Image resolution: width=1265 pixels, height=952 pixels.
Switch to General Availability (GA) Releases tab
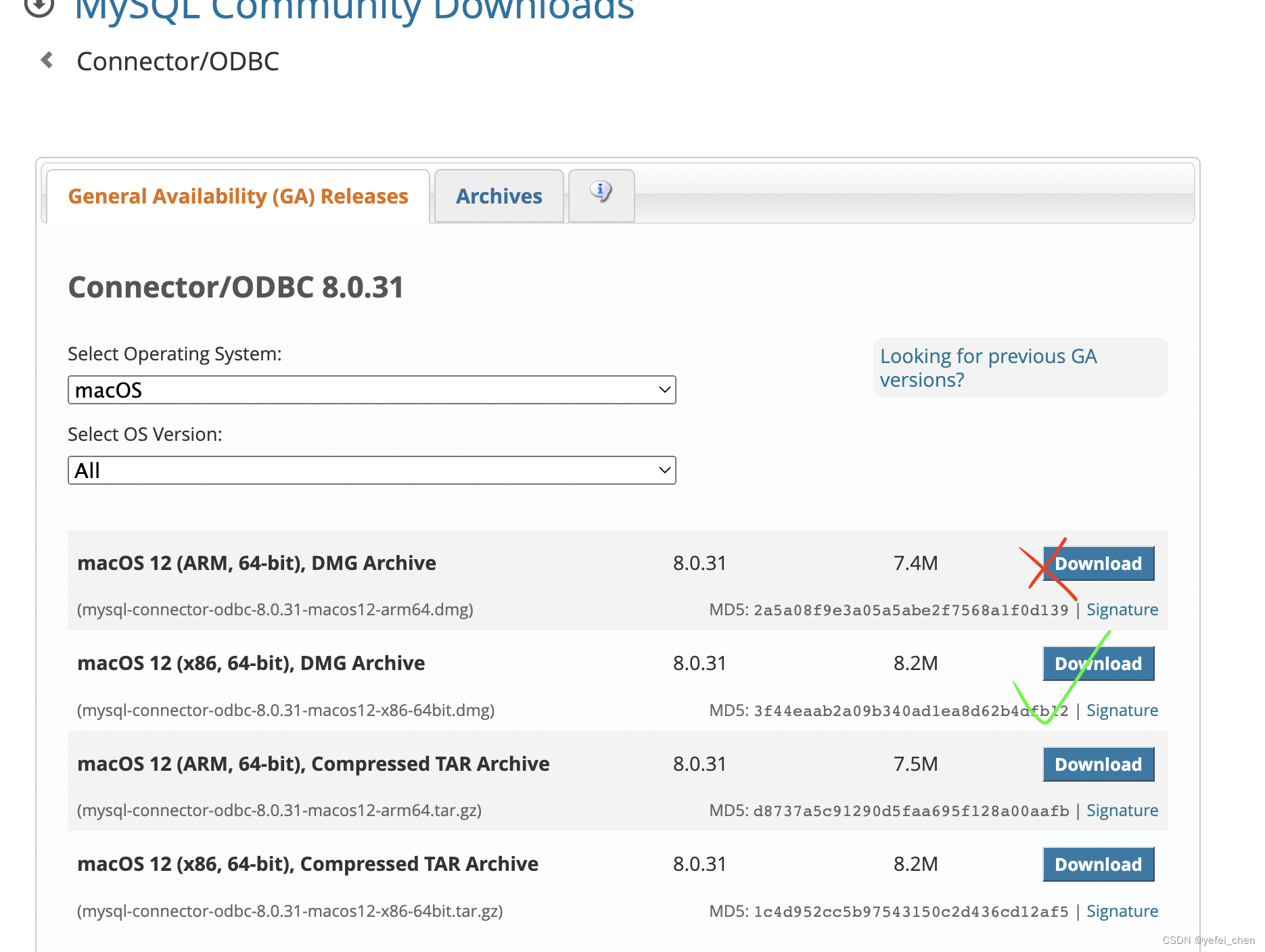pos(238,196)
